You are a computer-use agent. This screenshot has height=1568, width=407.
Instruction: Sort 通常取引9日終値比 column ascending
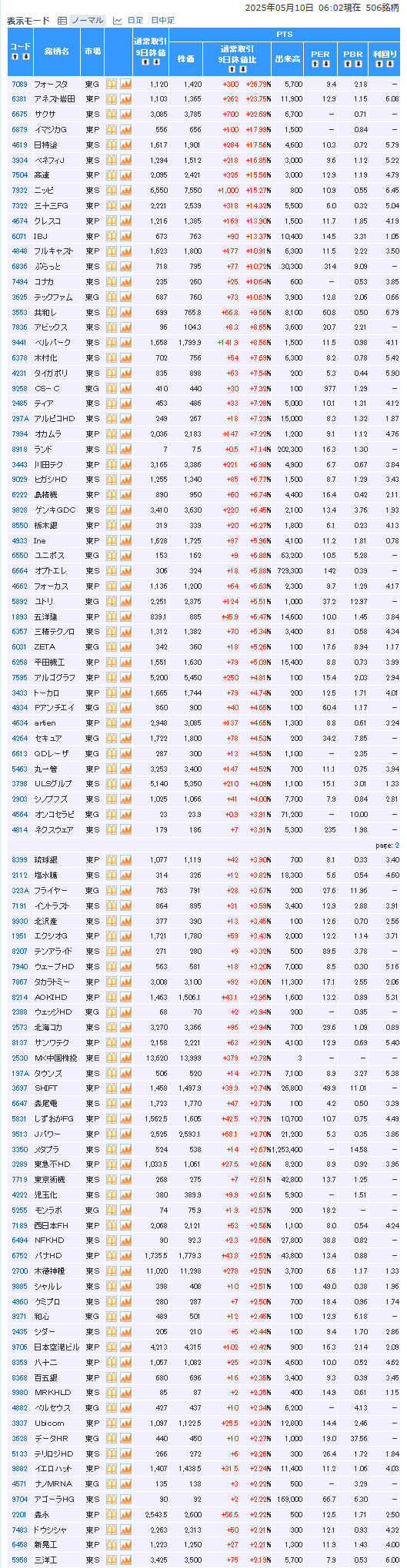(x=233, y=68)
